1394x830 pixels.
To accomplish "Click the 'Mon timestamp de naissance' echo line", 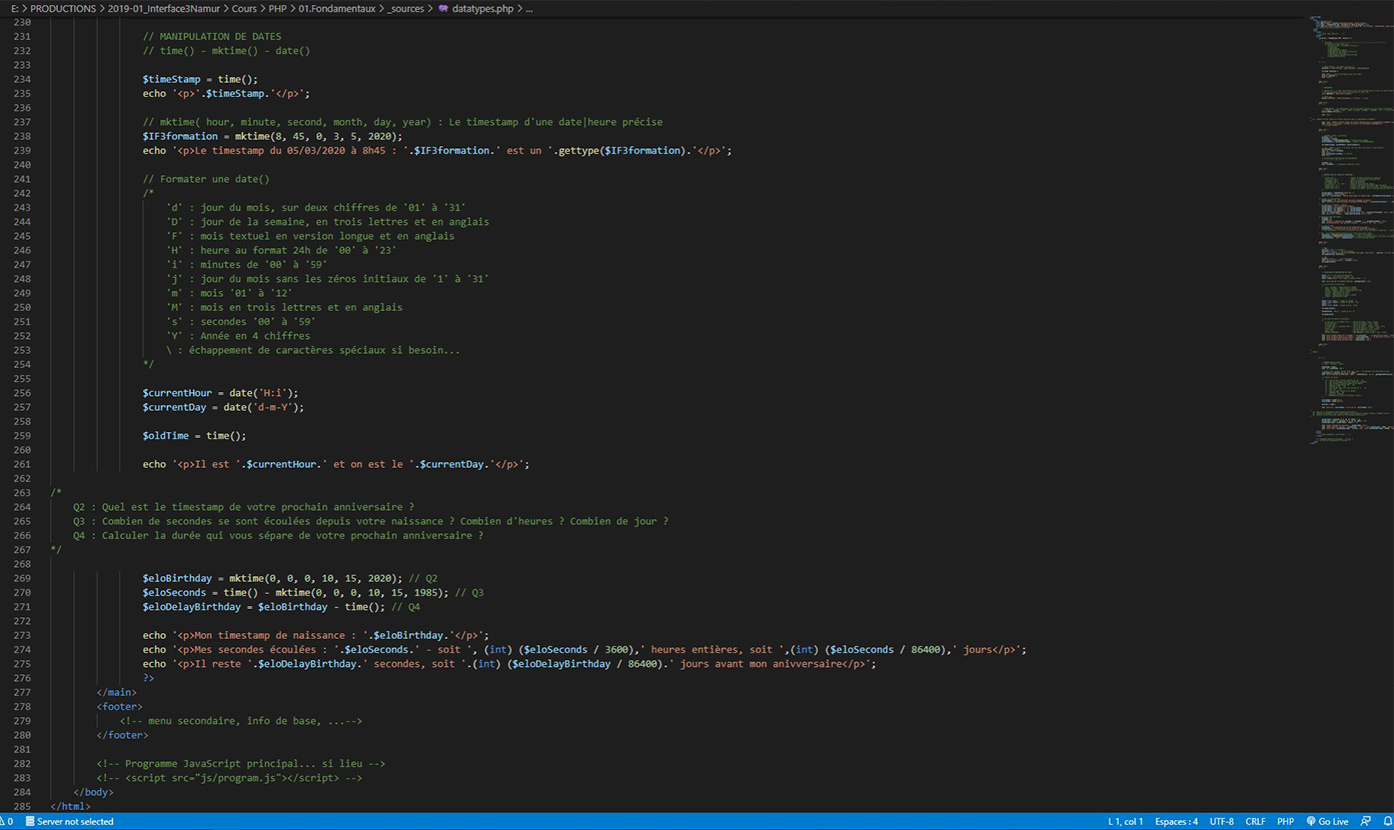I will point(316,635).
